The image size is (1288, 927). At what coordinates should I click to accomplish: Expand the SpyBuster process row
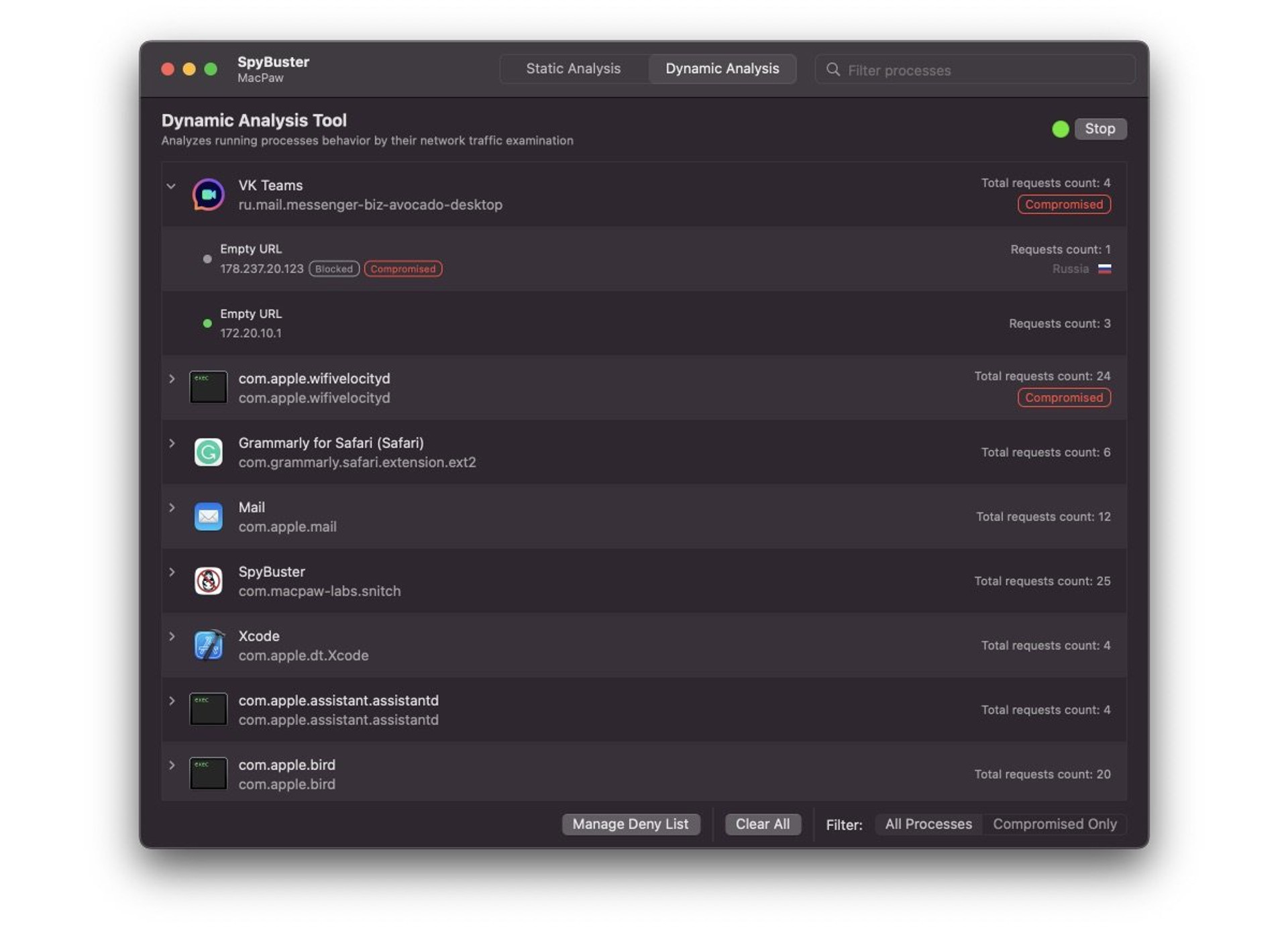point(172,571)
